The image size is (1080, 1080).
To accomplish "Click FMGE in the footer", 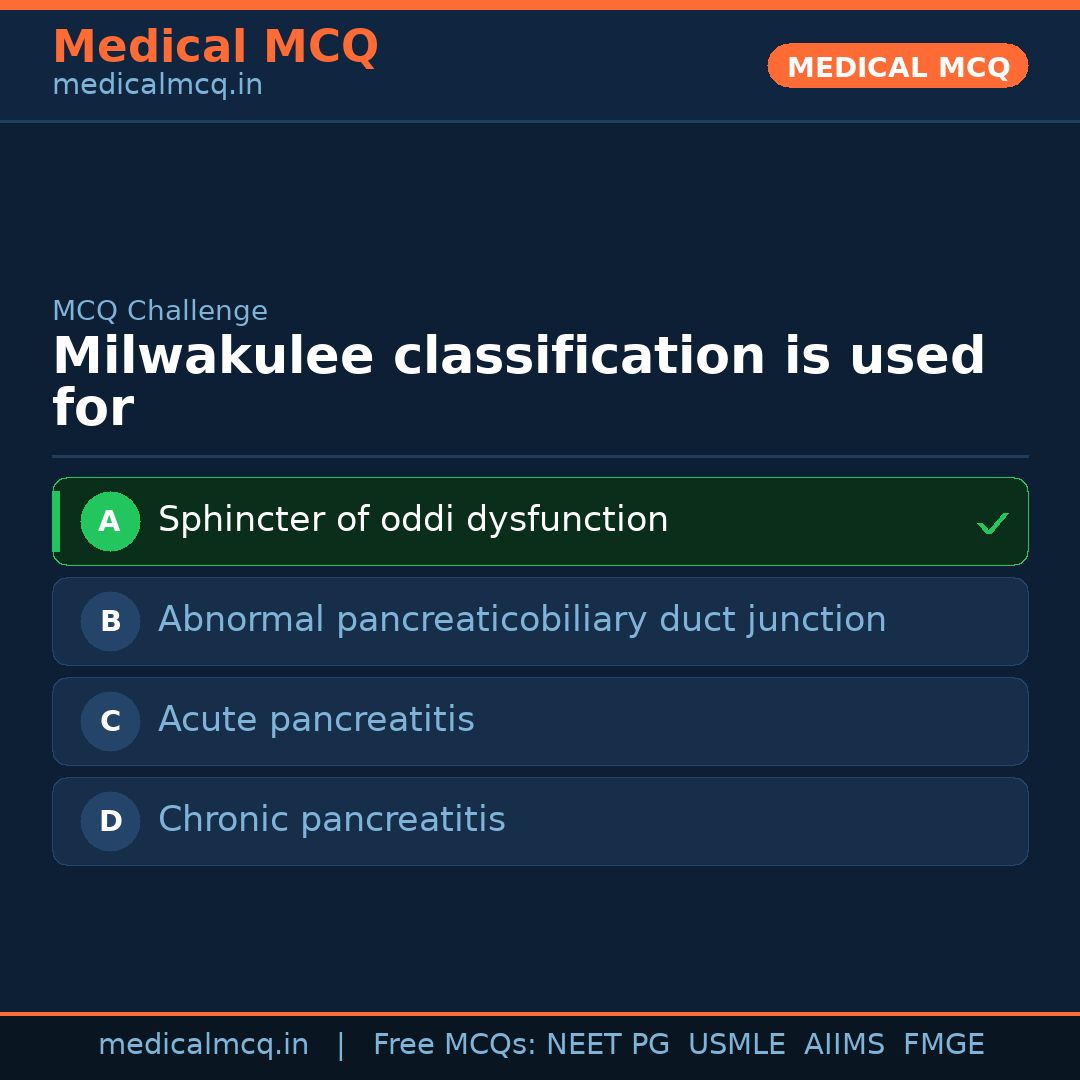I will [x=944, y=1045].
